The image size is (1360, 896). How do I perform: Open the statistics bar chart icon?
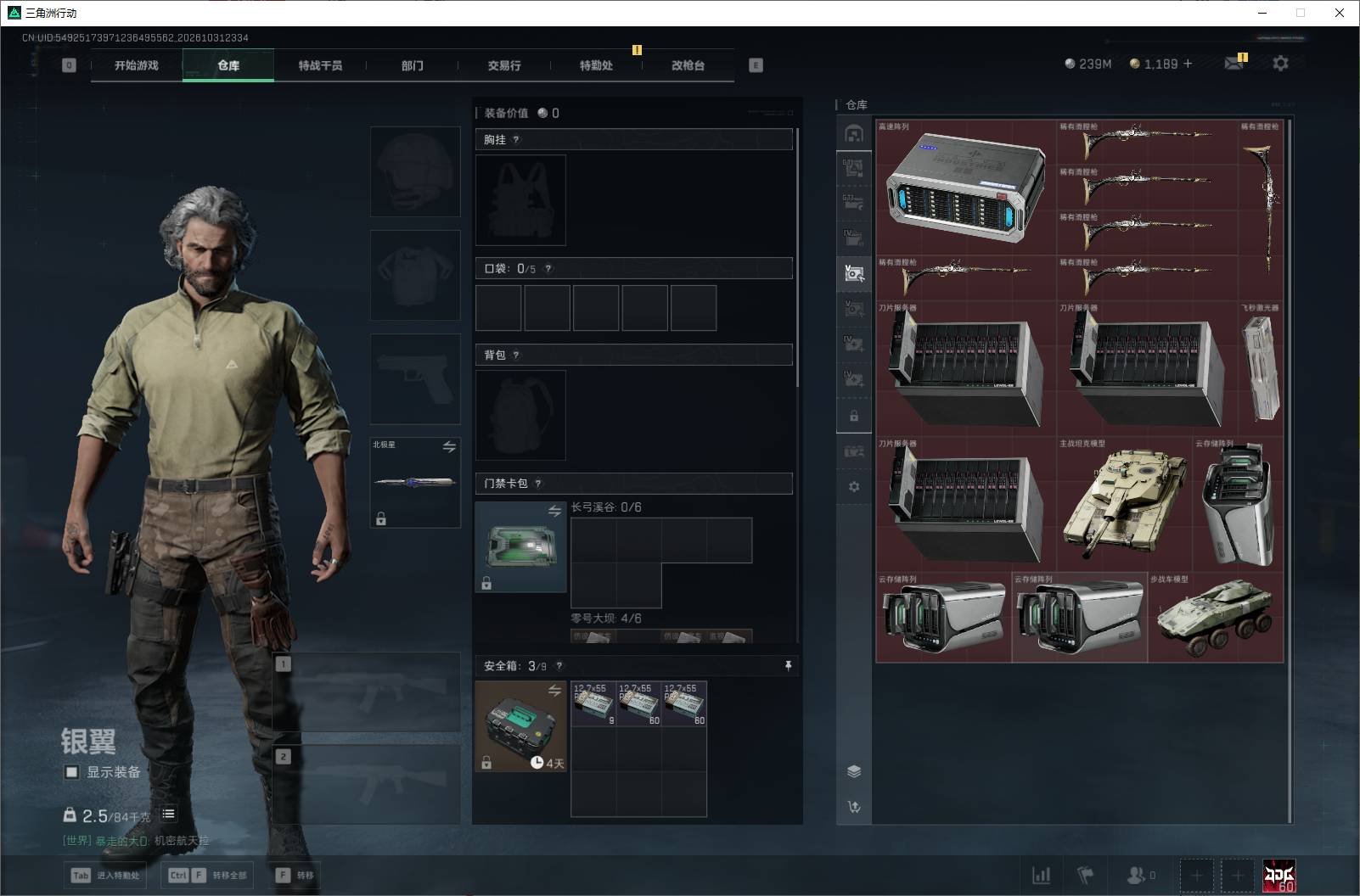click(x=1041, y=875)
